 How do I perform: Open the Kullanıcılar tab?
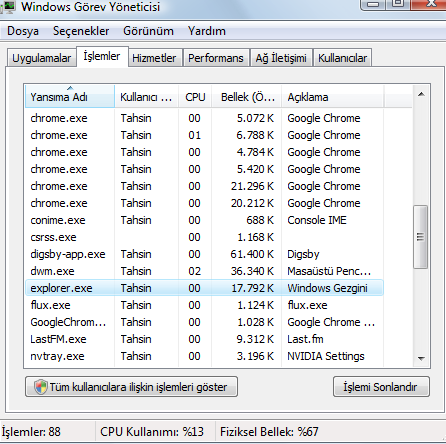click(342, 58)
